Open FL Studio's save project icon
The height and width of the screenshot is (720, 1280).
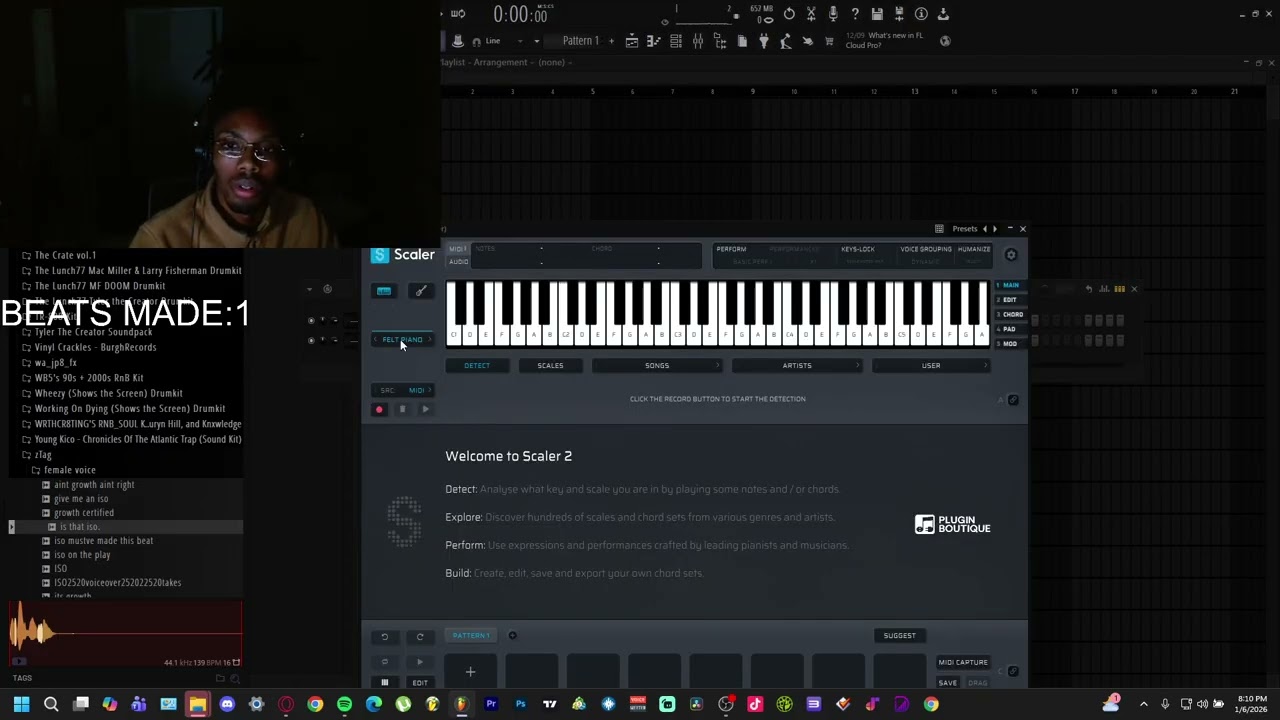[x=877, y=14]
